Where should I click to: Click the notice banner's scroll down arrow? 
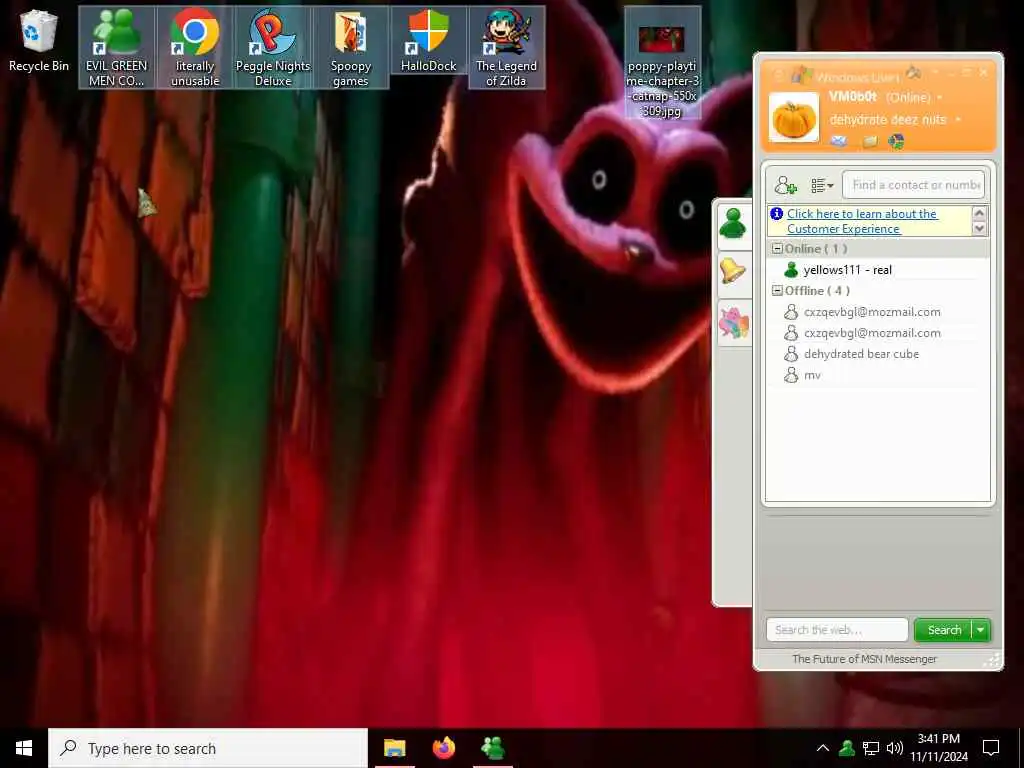979,228
